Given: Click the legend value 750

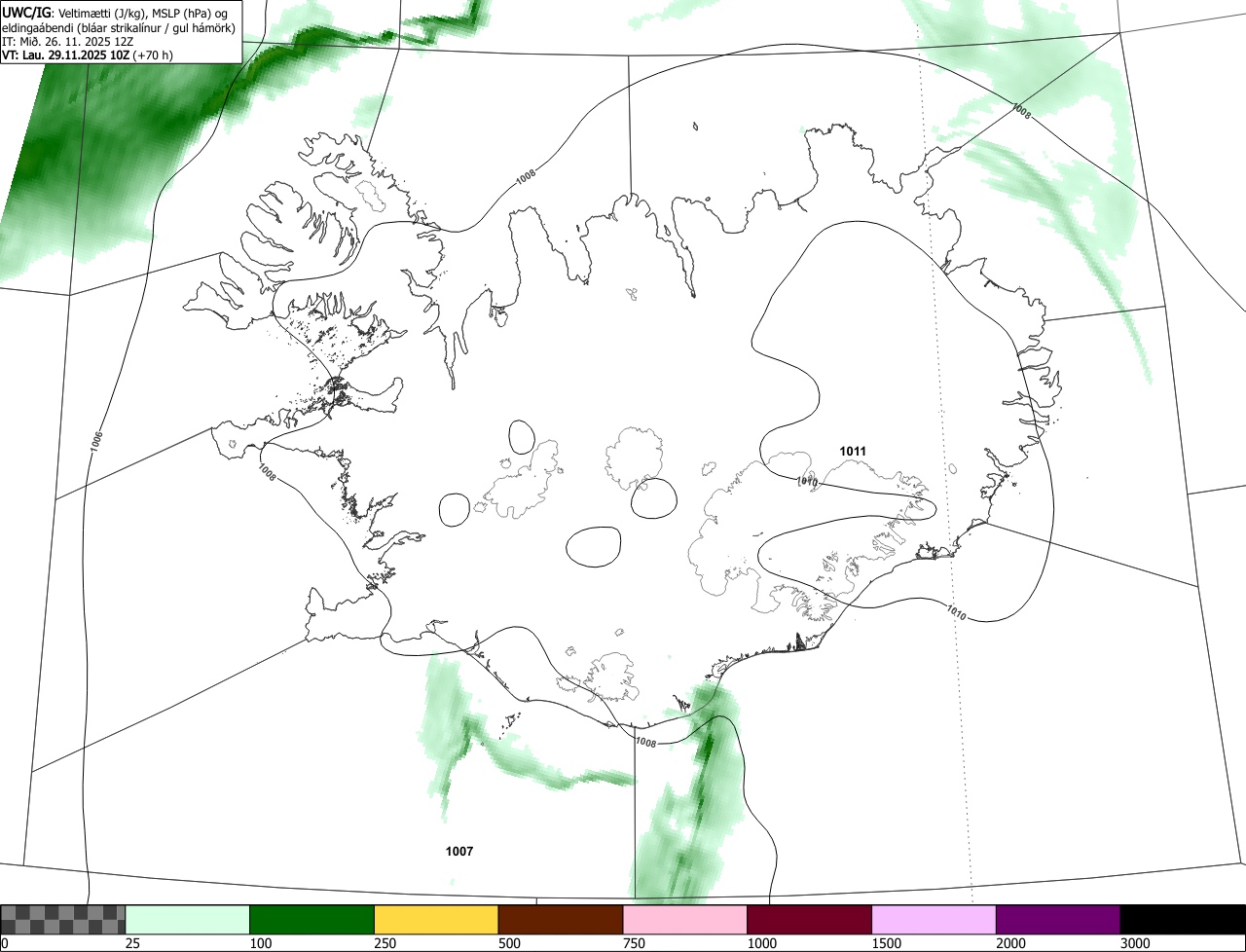Looking at the screenshot, I should pyautogui.click(x=633, y=944).
